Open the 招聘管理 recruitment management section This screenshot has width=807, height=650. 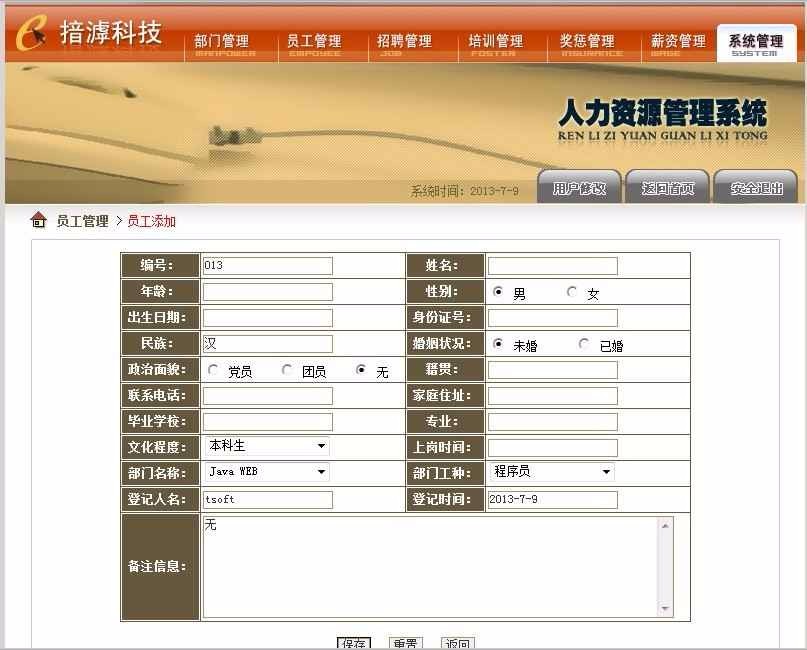405,40
